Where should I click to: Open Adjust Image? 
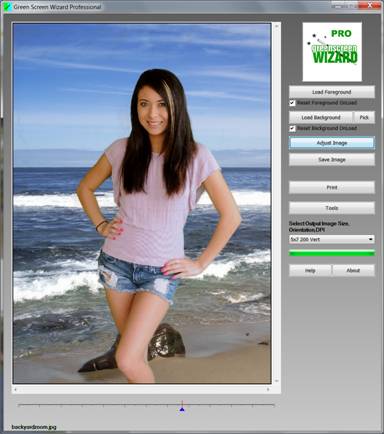[x=332, y=143]
